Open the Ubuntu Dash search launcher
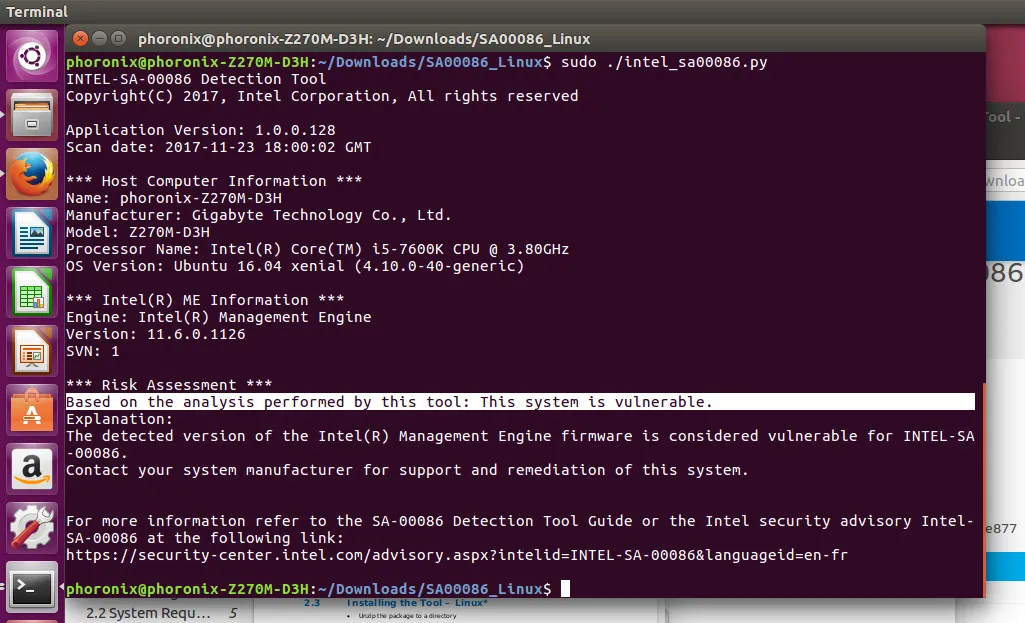This screenshot has height=623, width=1025. coord(32,55)
